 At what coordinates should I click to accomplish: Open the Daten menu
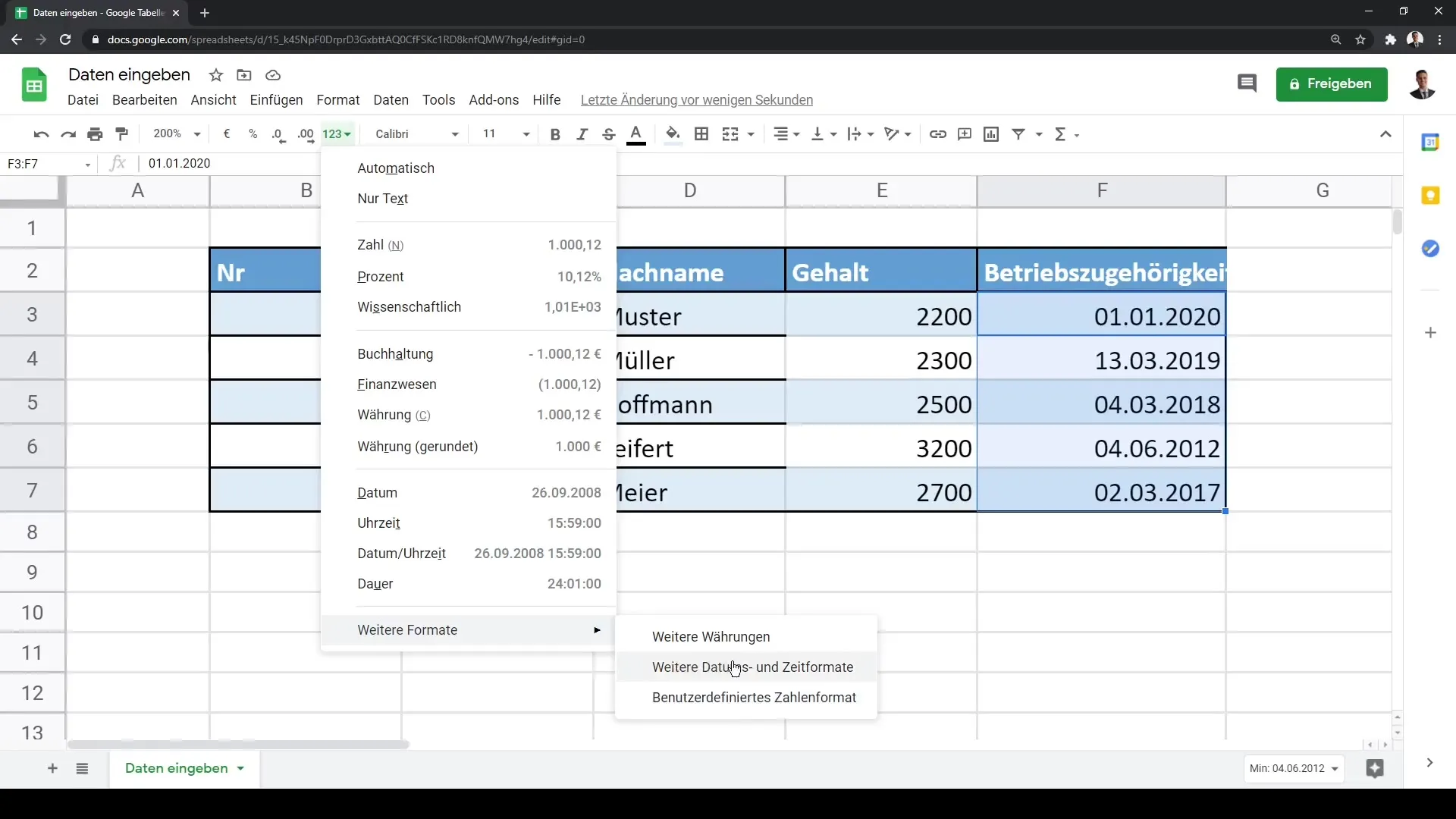click(391, 100)
